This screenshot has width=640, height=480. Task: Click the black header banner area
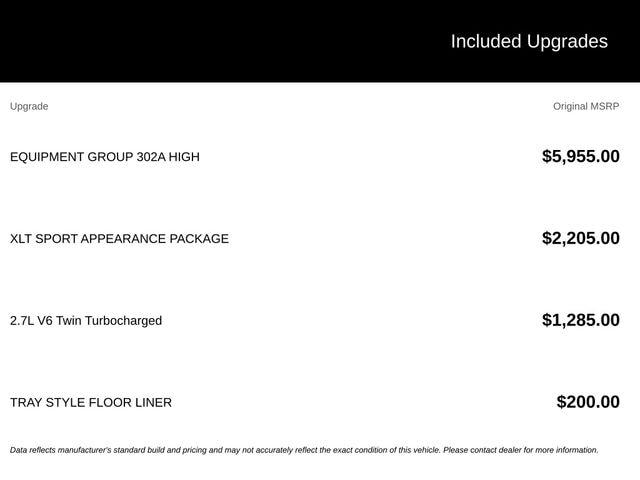coord(320,41)
